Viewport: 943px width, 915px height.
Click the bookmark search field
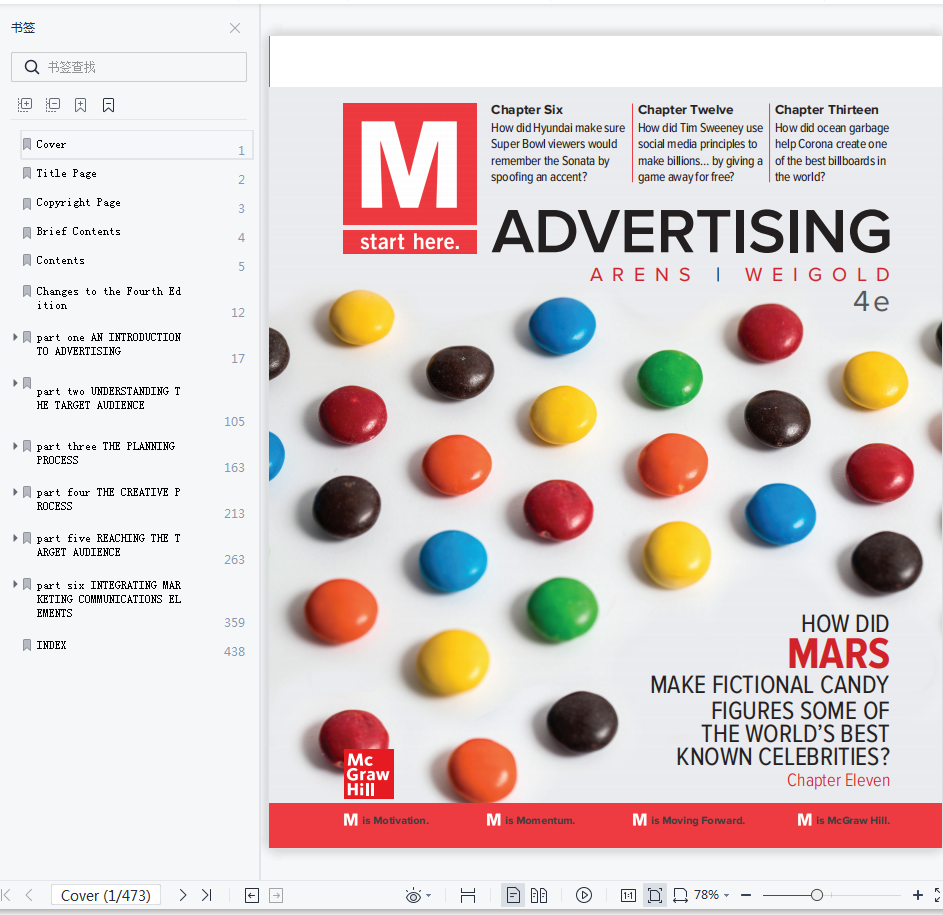tap(129, 67)
